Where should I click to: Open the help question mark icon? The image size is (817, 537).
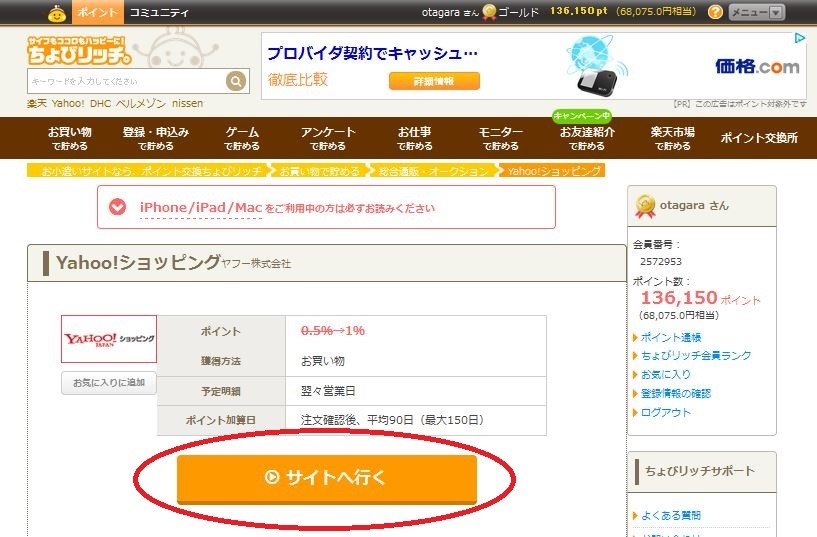click(715, 12)
